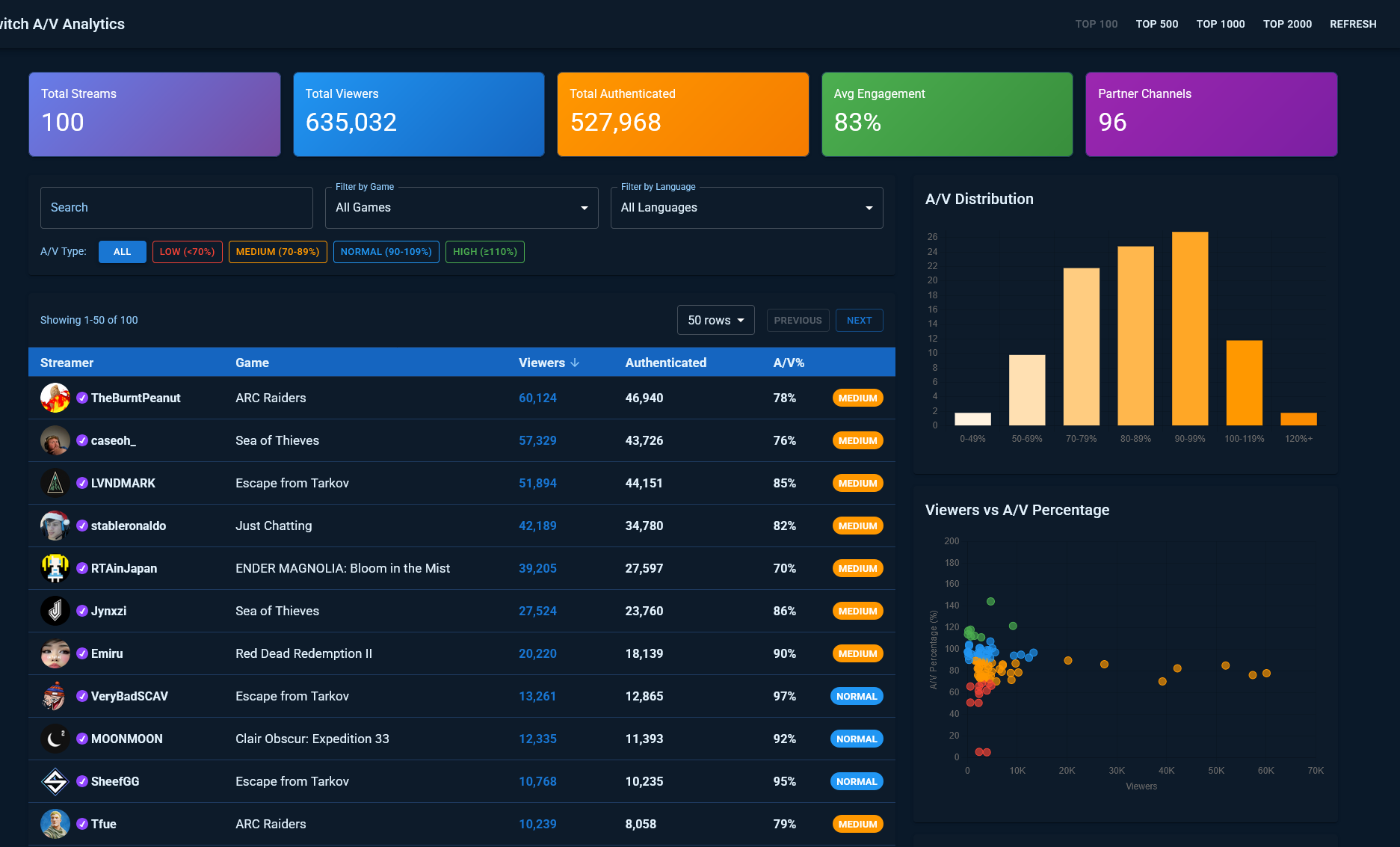The image size is (1400, 847).
Task: Click stableronaldo's verified partner badge
Action: coord(83,526)
